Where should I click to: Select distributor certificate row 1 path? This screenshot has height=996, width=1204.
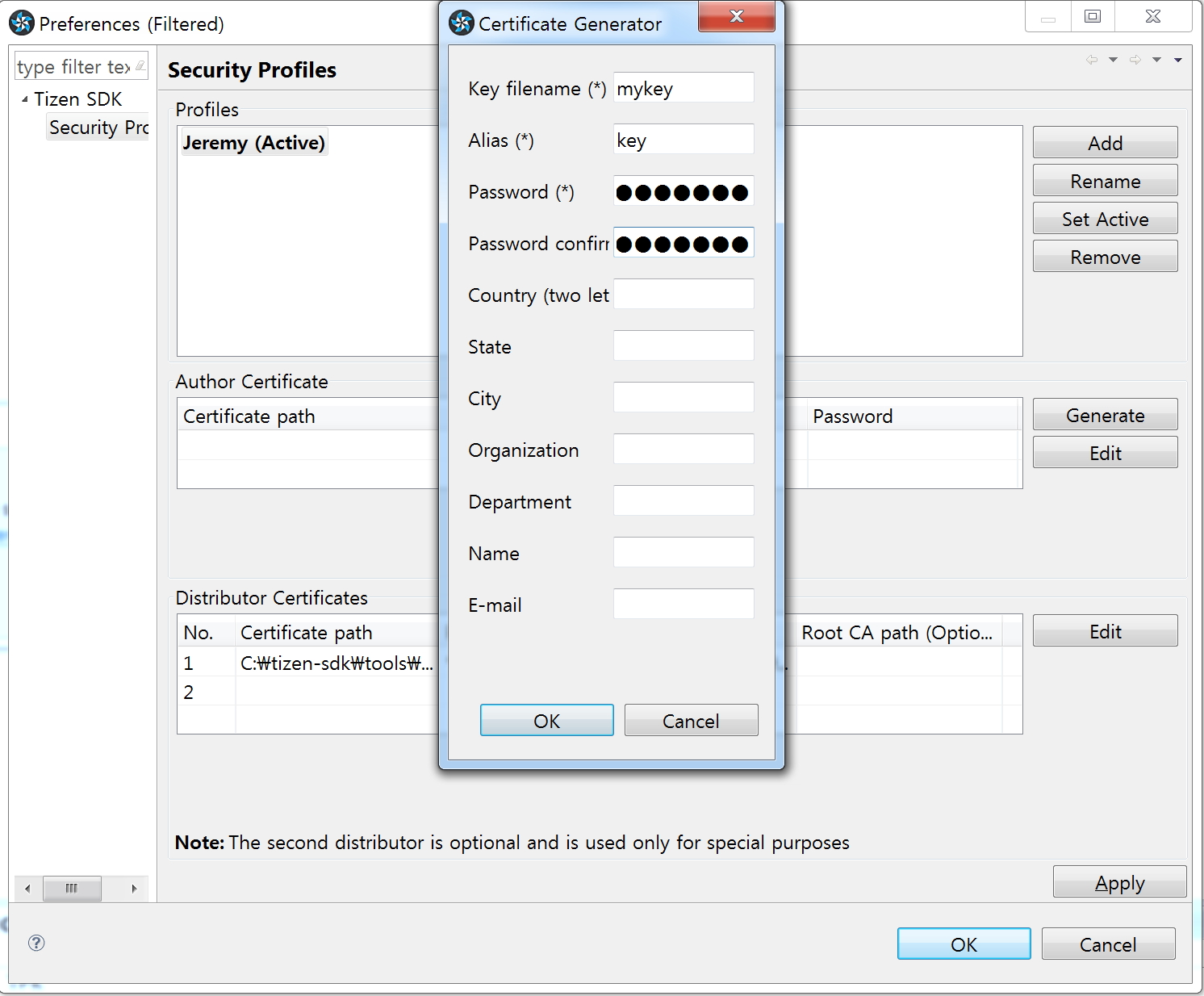pos(337,663)
